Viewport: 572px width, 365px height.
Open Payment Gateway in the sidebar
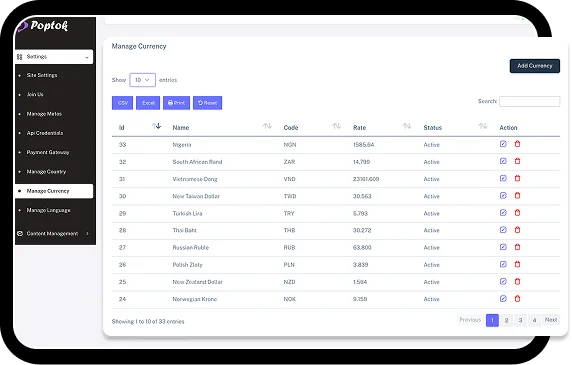click(48, 152)
